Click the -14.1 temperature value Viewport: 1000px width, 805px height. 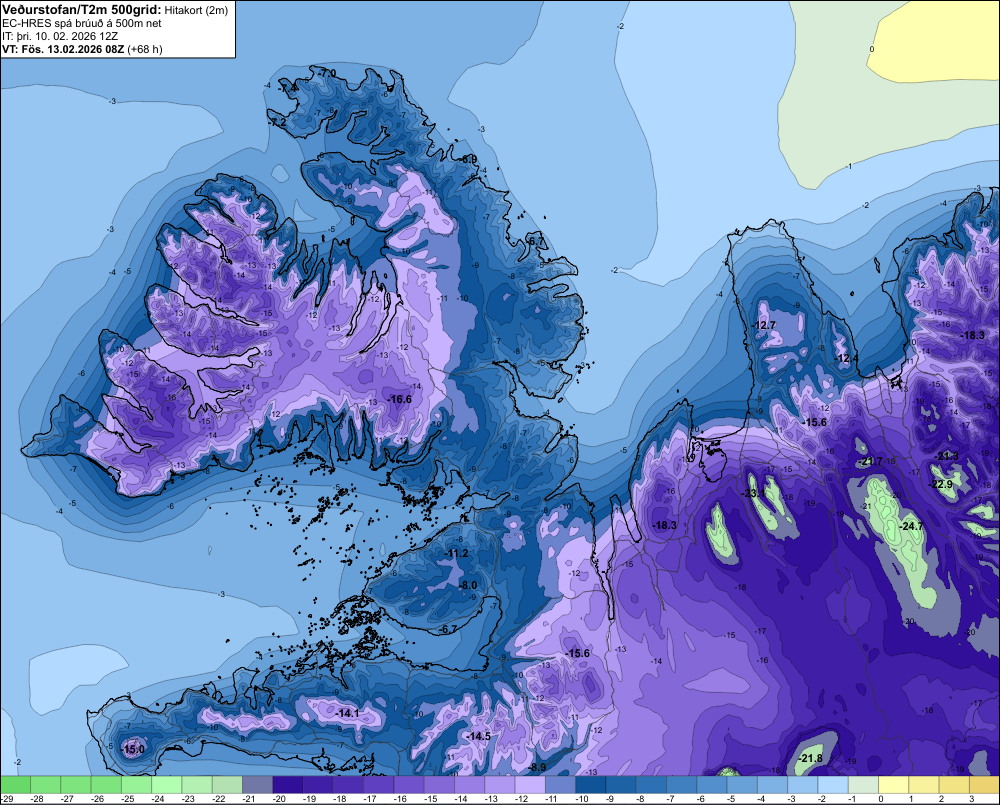coord(348,713)
